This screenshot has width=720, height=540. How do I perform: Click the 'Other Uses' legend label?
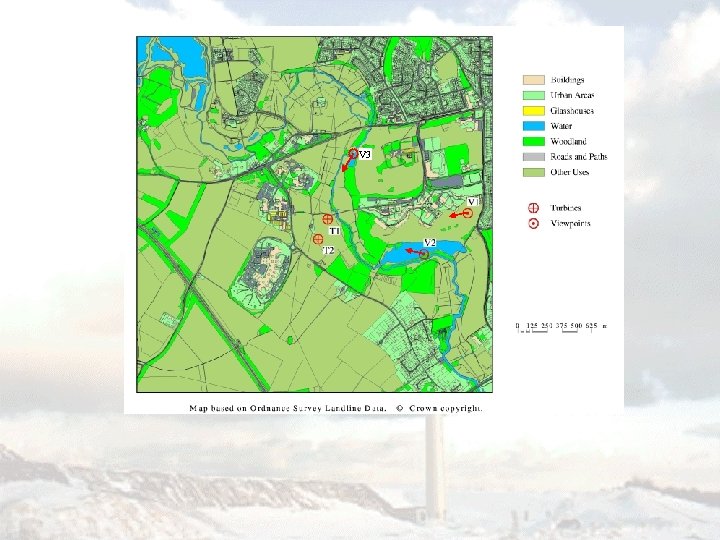(569, 172)
